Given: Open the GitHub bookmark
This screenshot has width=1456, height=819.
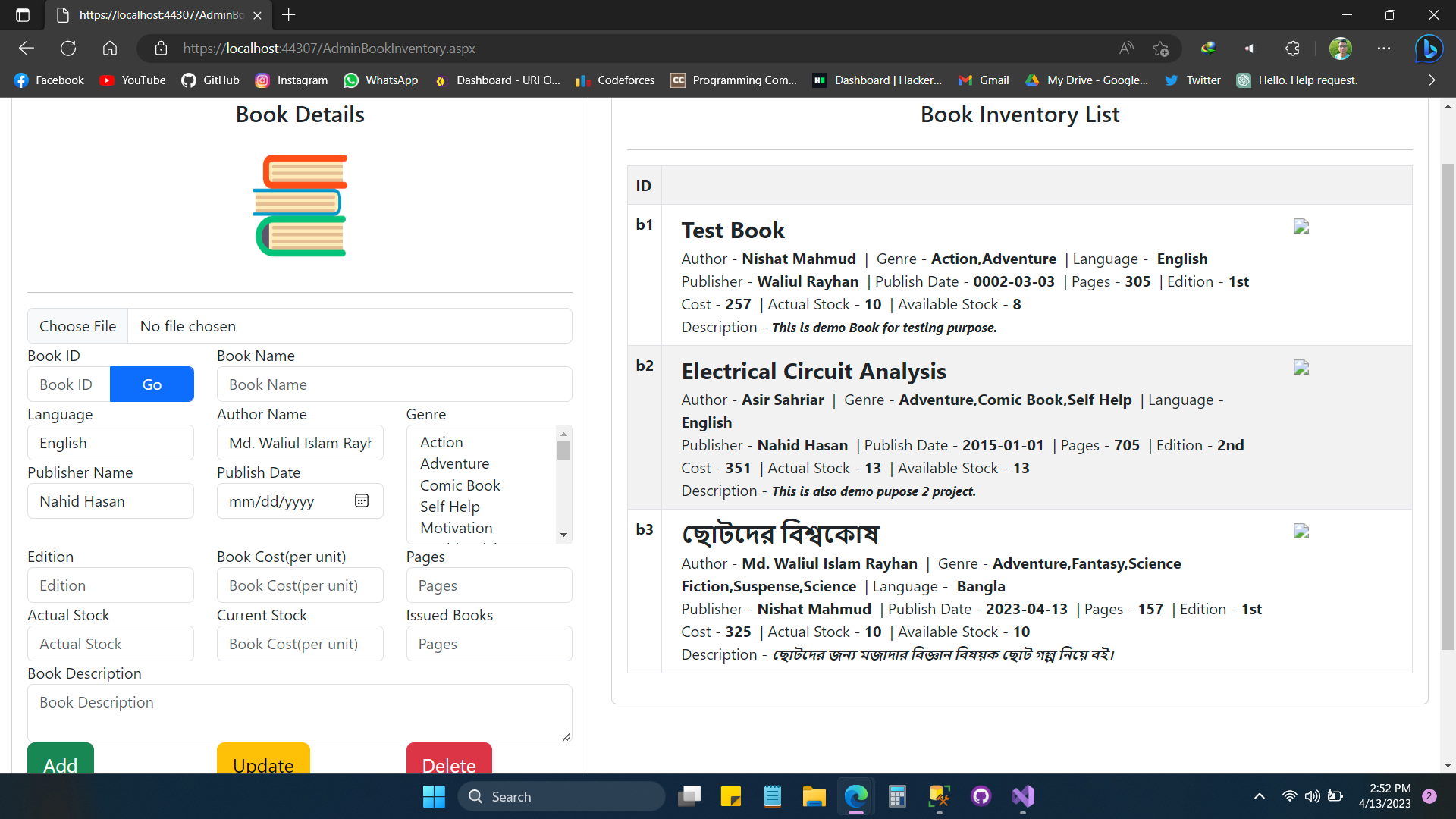Looking at the screenshot, I should pyautogui.click(x=210, y=80).
